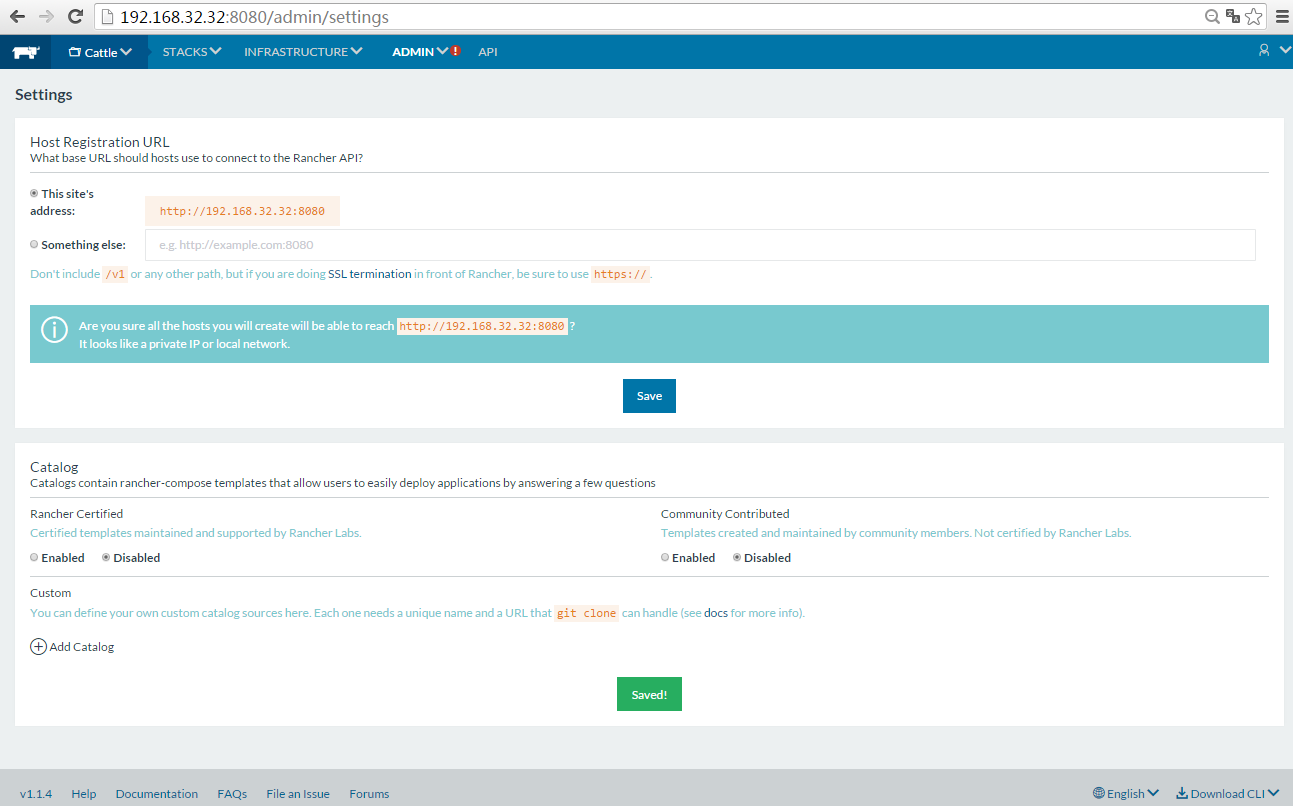Click the http://192.168.32.32:8080 site address text
Image resolution: width=1293 pixels, height=806 pixels.
[x=242, y=211]
